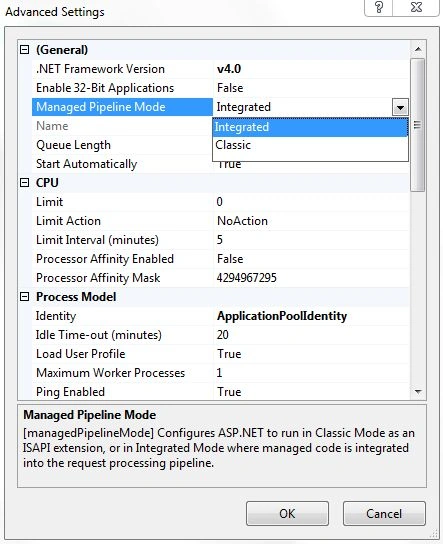443x544 pixels.
Task: Select the Limit Action NoAction value
Action: [242, 221]
